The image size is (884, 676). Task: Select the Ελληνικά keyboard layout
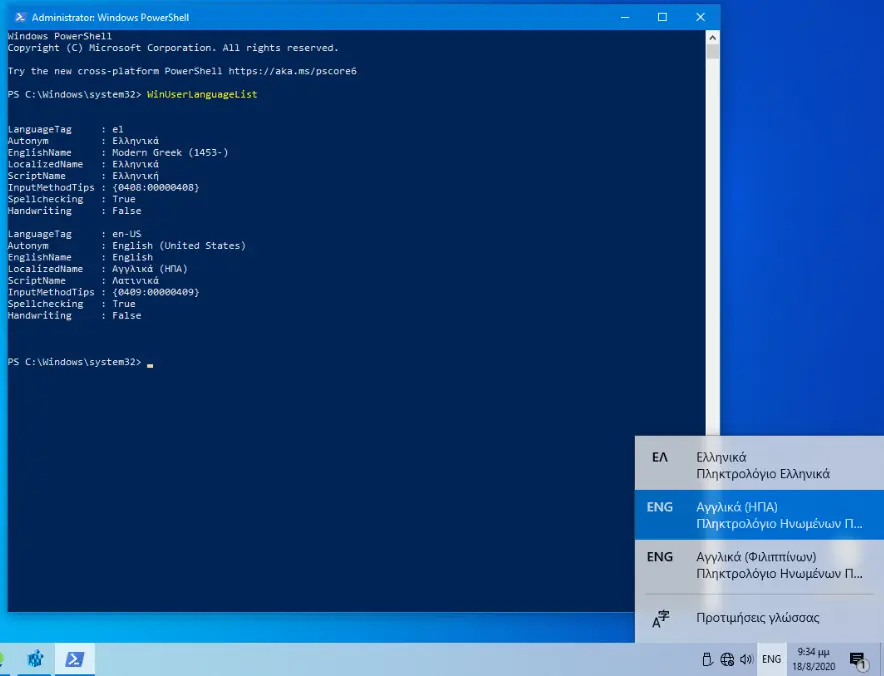[759, 465]
